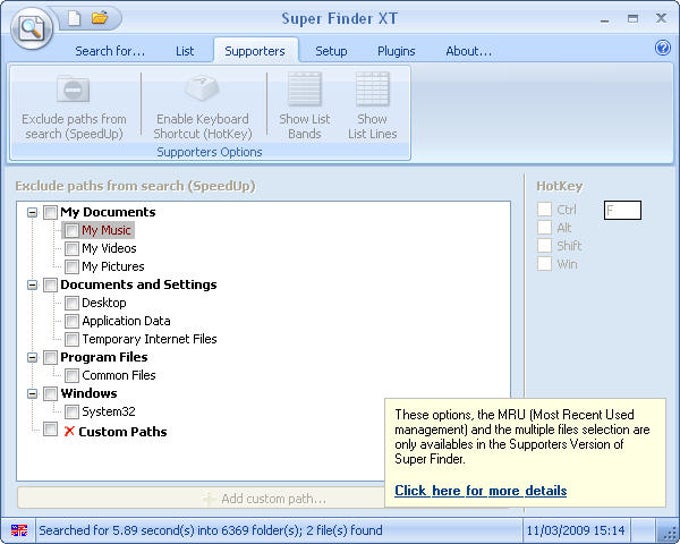Check the Program Files checkbox
Image resolution: width=680 pixels, height=544 pixels.
(x=50, y=357)
